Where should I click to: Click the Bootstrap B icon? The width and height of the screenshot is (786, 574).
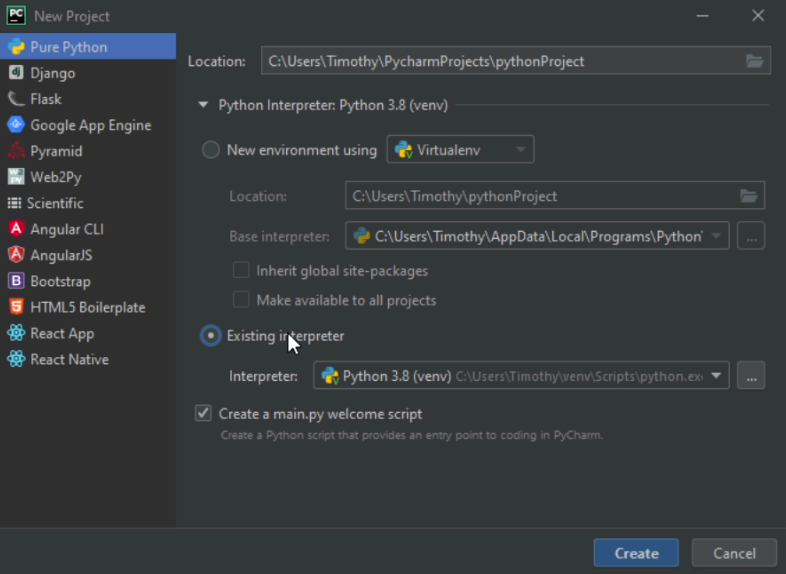[x=16, y=281]
